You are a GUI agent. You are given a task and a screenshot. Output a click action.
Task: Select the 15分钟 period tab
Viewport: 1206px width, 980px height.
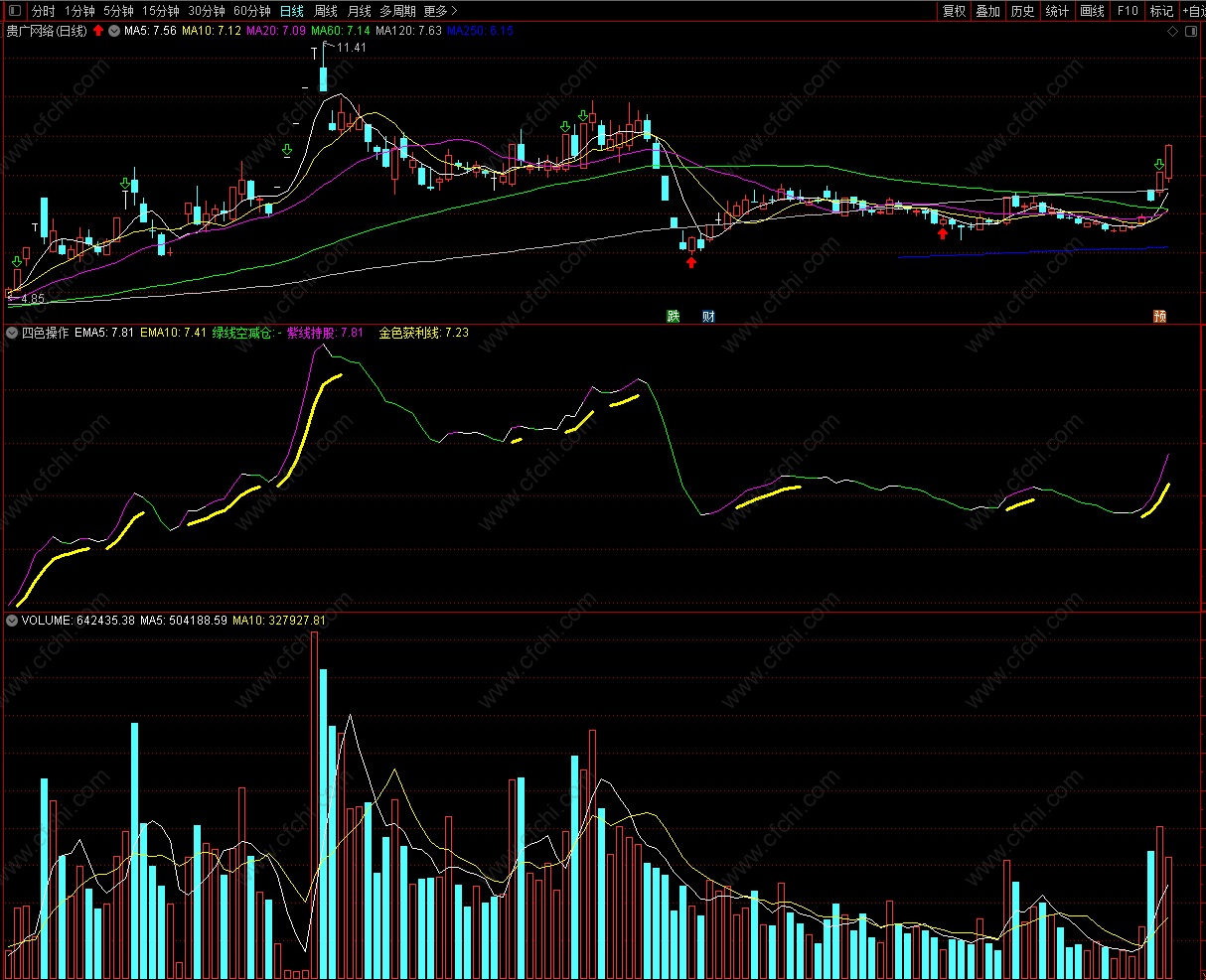coord(161,11)
